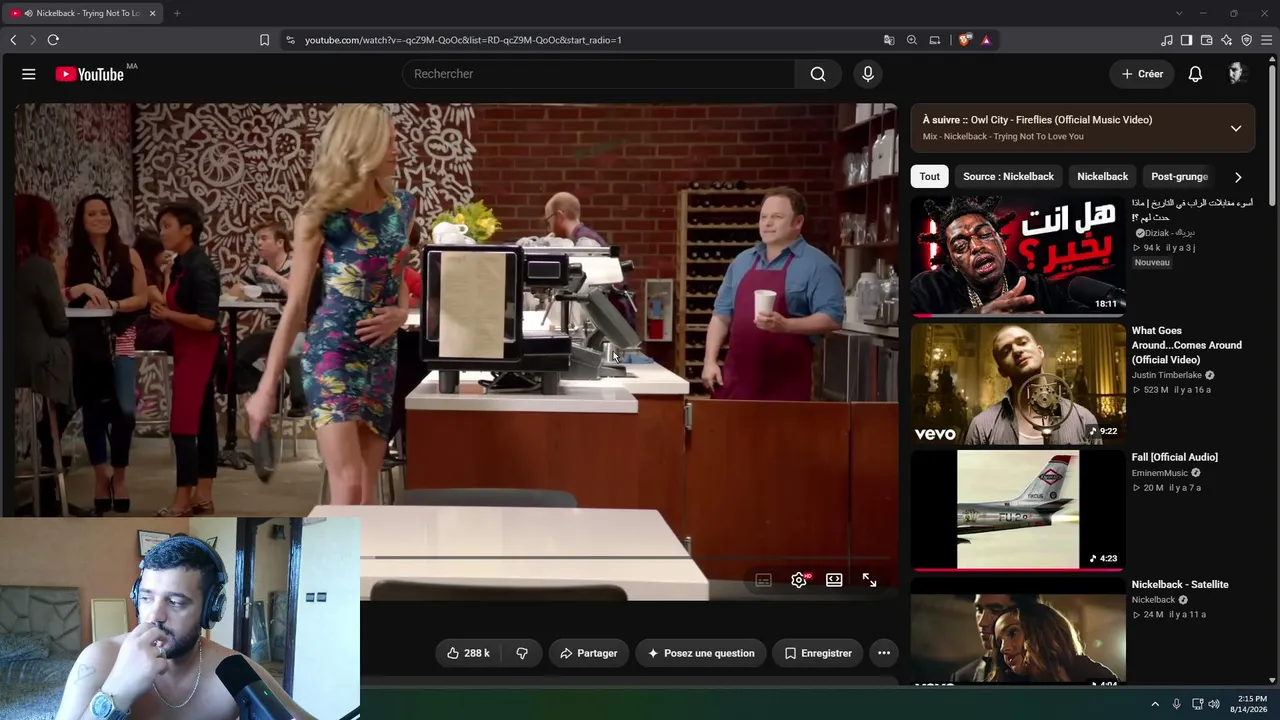1280x720 pixels.
Task: Open 'Nickelback - Satellite' thumbnail
Action: click(1018, 632)
